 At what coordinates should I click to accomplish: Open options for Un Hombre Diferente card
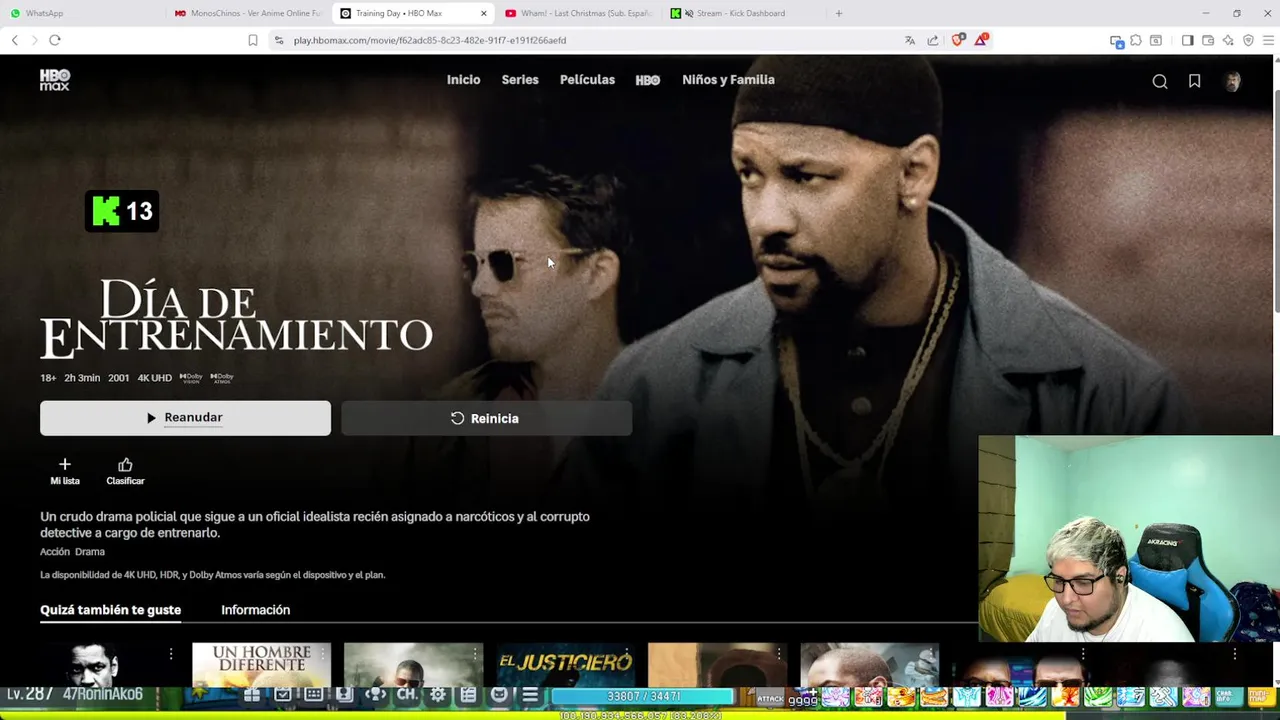pos(323,654)
